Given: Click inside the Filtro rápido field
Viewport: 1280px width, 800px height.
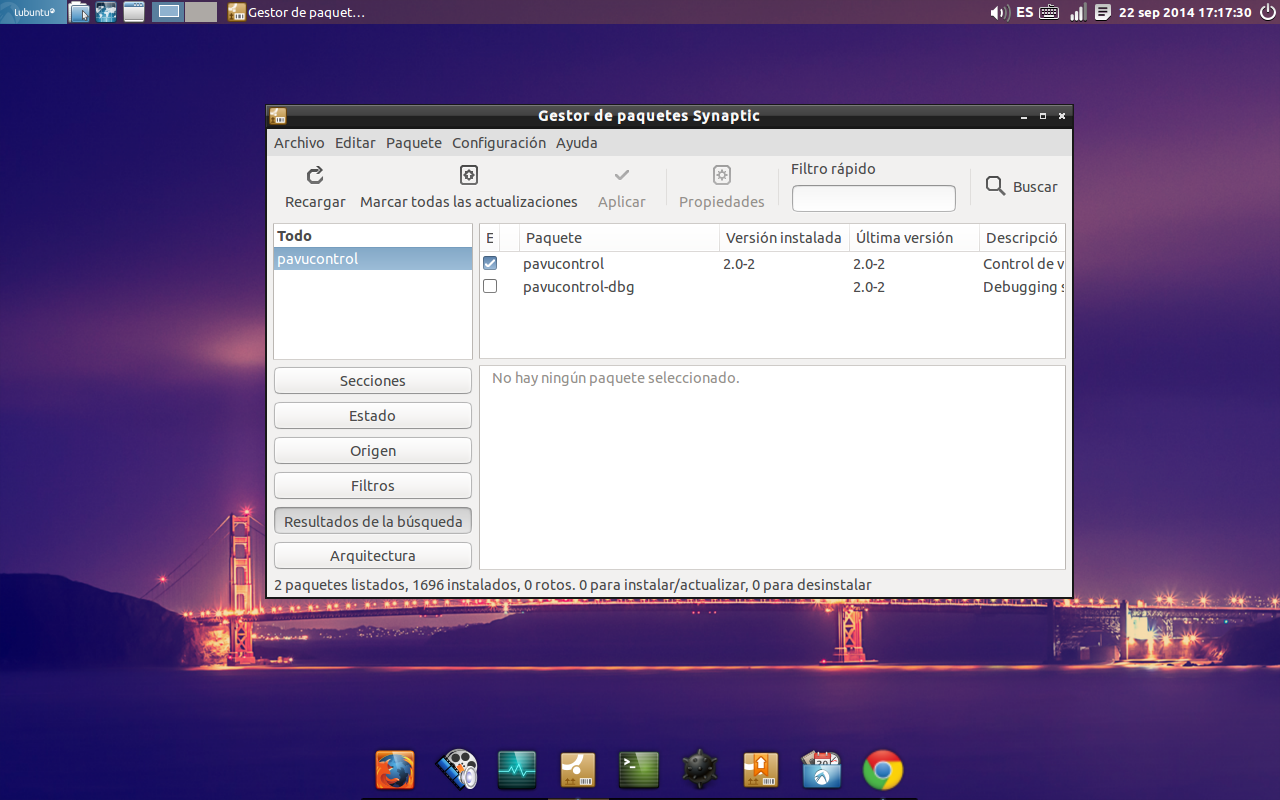Looking at the screenshot, I should click(x=873, y=198).
